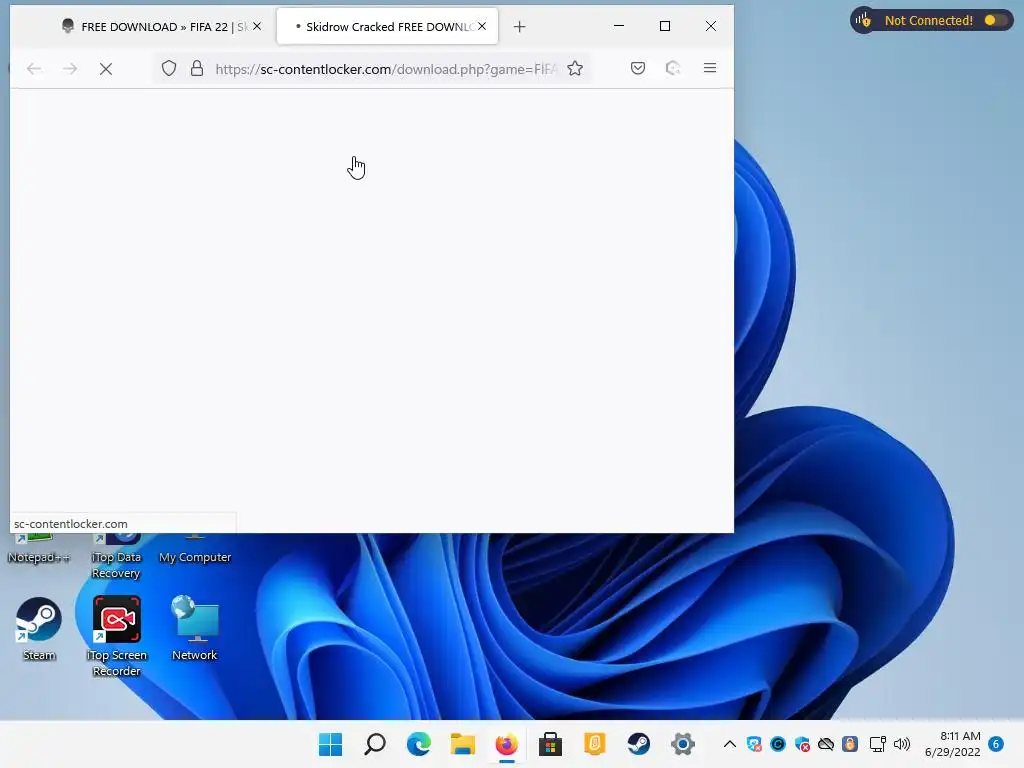Close the FIFA 22 FREE DOWNLOAD tab
This screenshot has height=768, width=1024.
point(257,26)
